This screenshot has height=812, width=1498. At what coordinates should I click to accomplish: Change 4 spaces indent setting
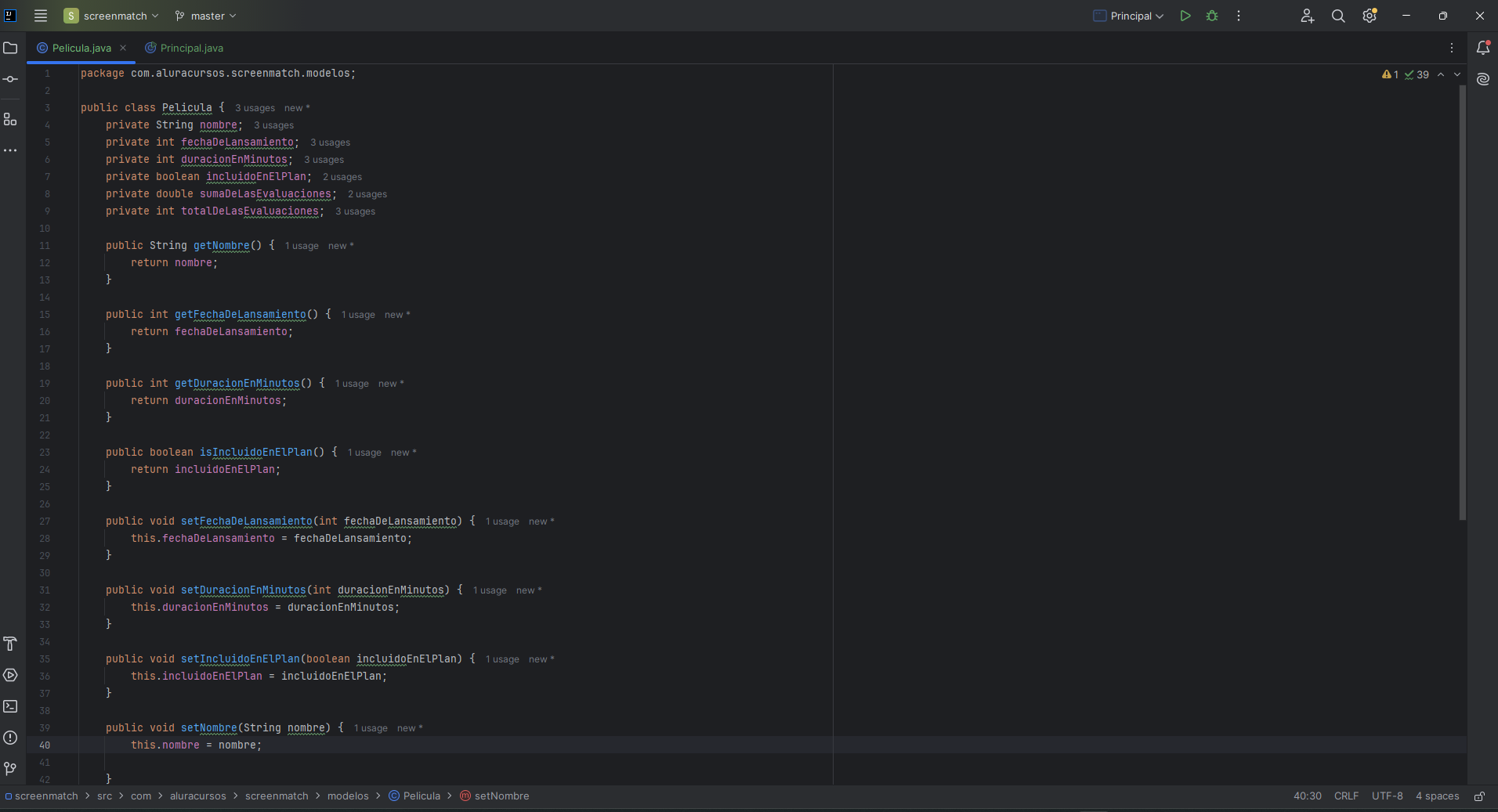click(1437, 796)
